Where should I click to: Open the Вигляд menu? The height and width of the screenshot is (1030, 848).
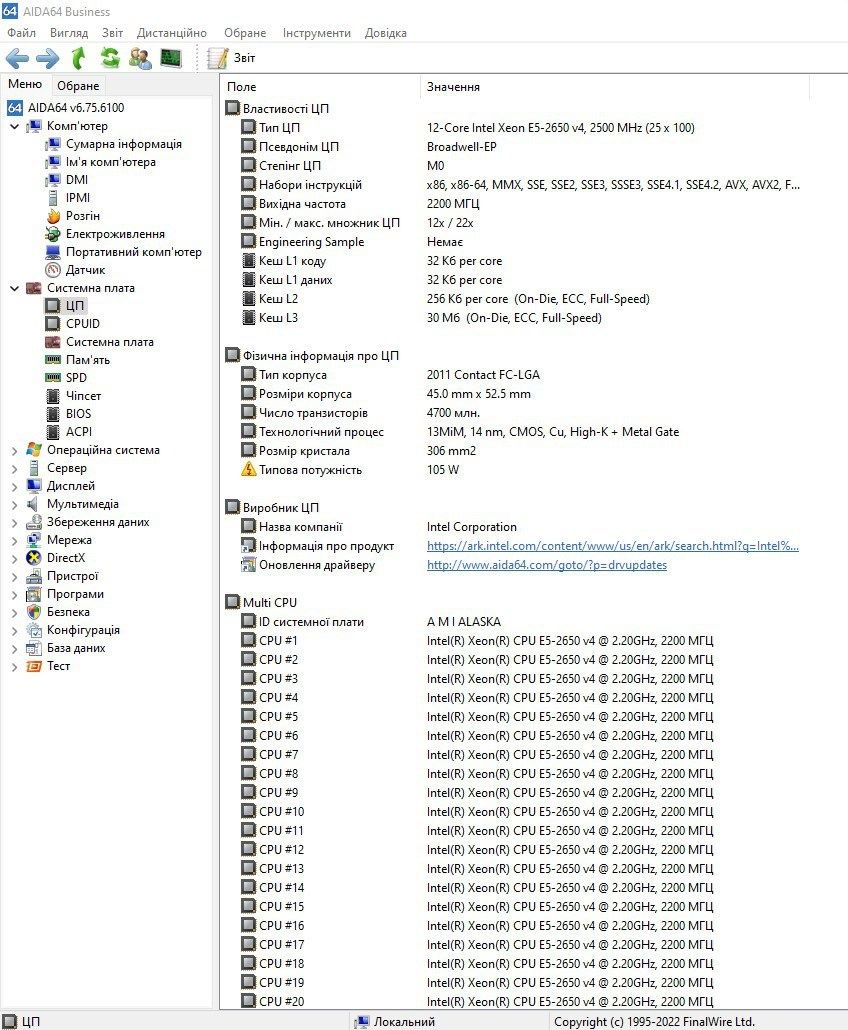click(x=69, y=33)
